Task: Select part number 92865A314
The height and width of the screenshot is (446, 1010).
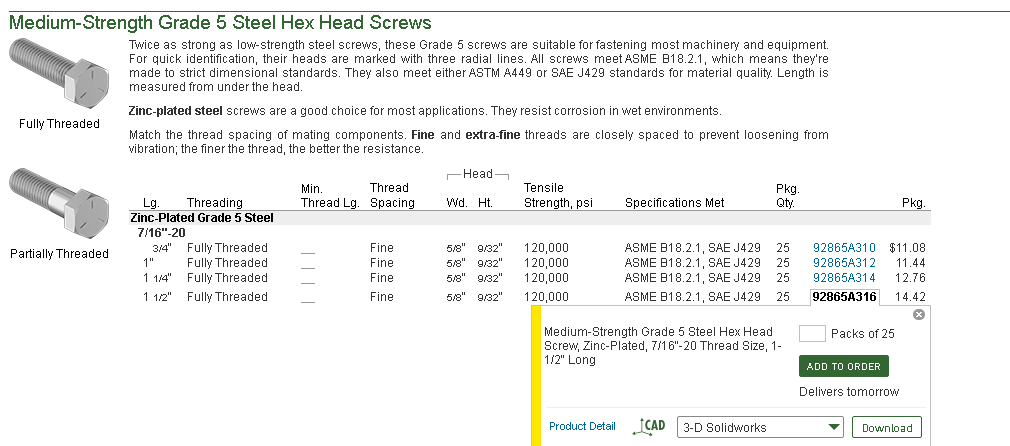Action: coord(844,278)
